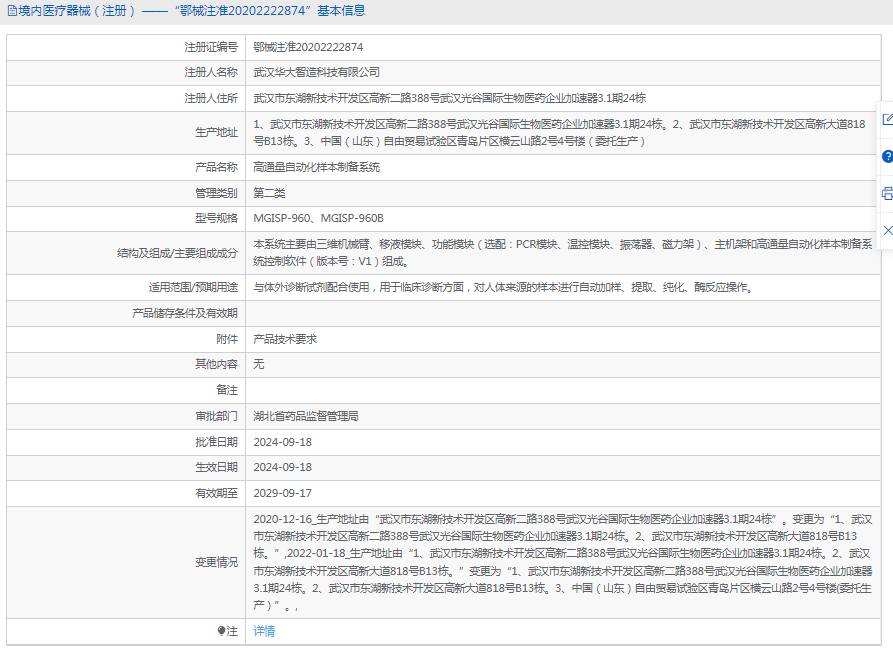893x648 pixels.
Task: Select the intended use text 与体外诊断试剂配合使用
Action: (x=504, y=288)
